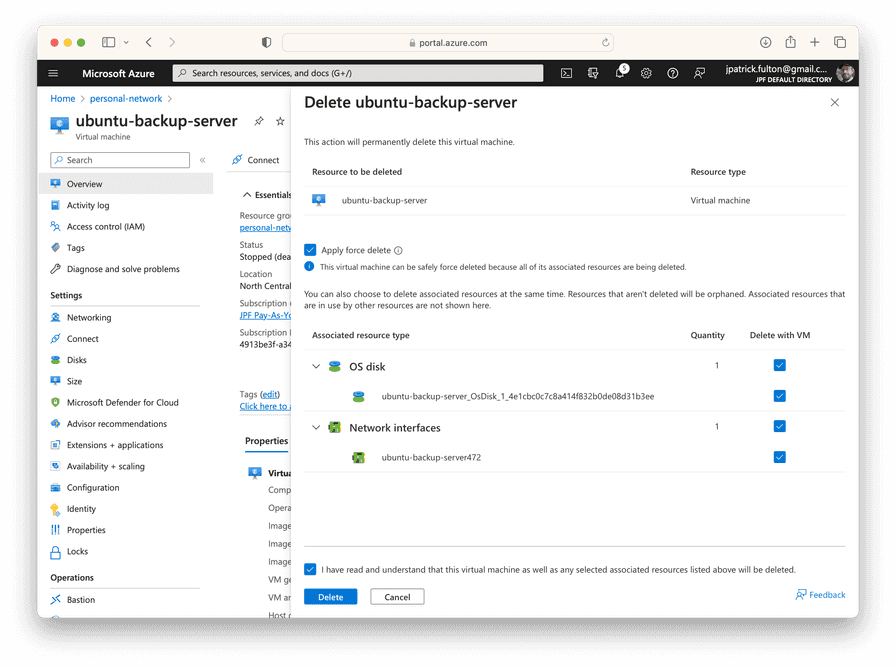Image resolution: width=896 pixels, height=667 pixels.
Task: Show Safari tab overview
Action: pos(840,42)
